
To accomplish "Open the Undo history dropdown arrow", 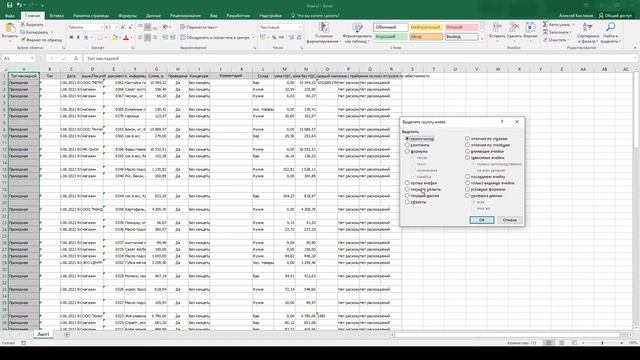I will pos(25,5).
